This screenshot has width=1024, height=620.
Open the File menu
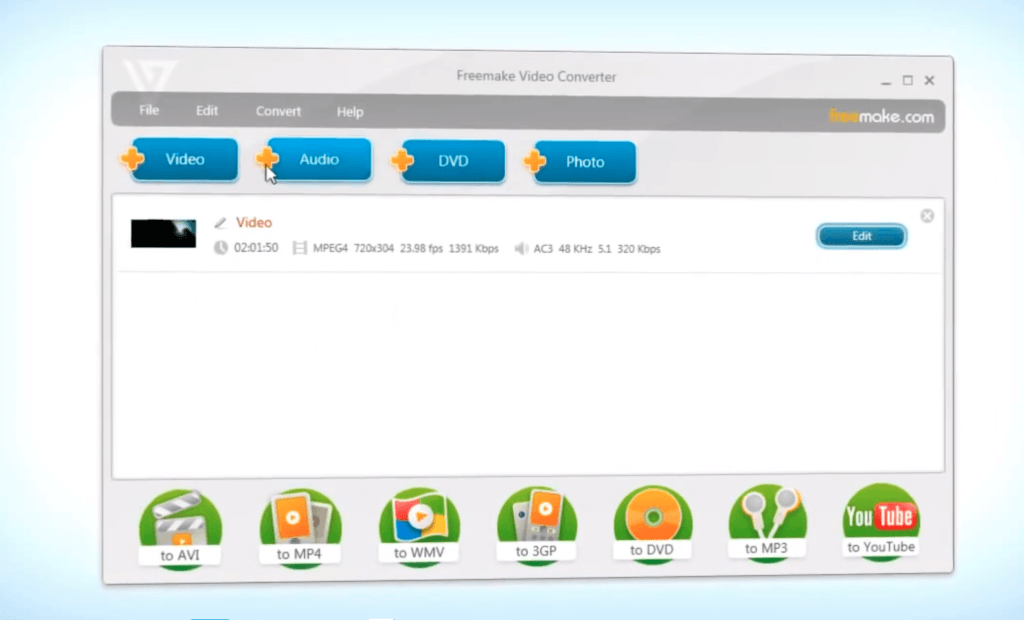point(148,111)
